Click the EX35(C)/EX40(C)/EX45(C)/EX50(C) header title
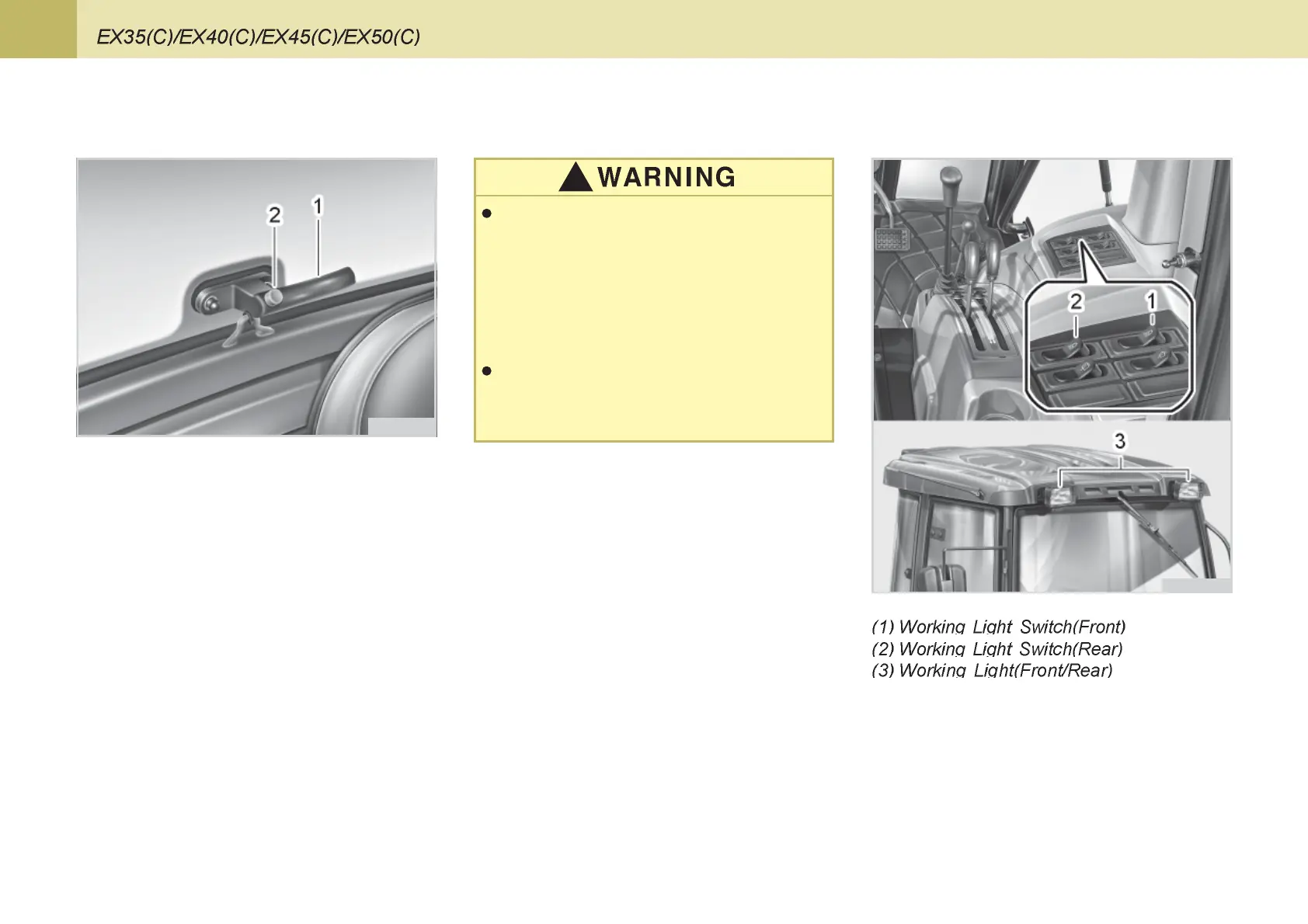Image resolution: width=1308 pixels, height=924 pixels. coord(258,37)
